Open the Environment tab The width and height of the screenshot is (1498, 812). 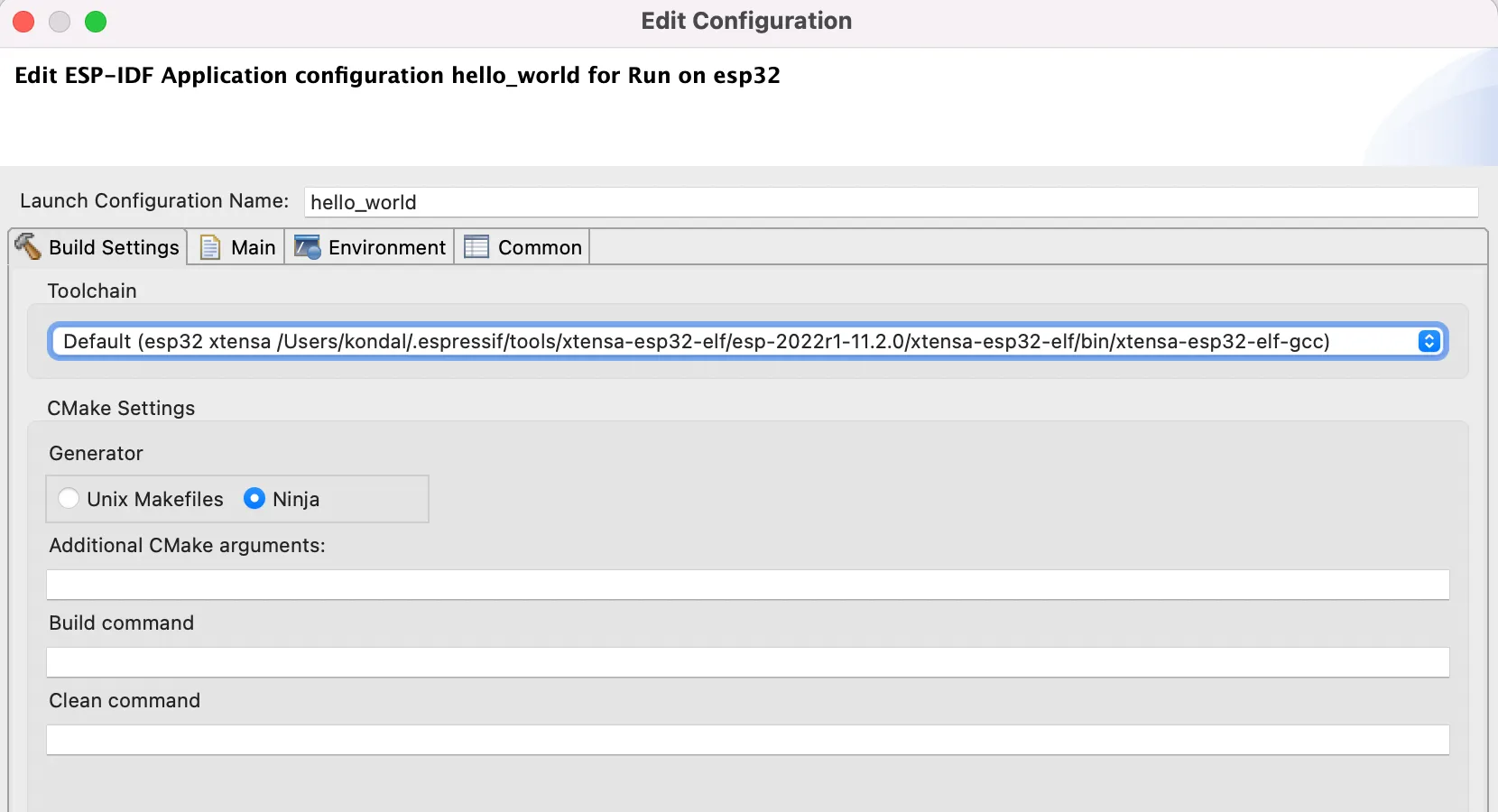386,247
